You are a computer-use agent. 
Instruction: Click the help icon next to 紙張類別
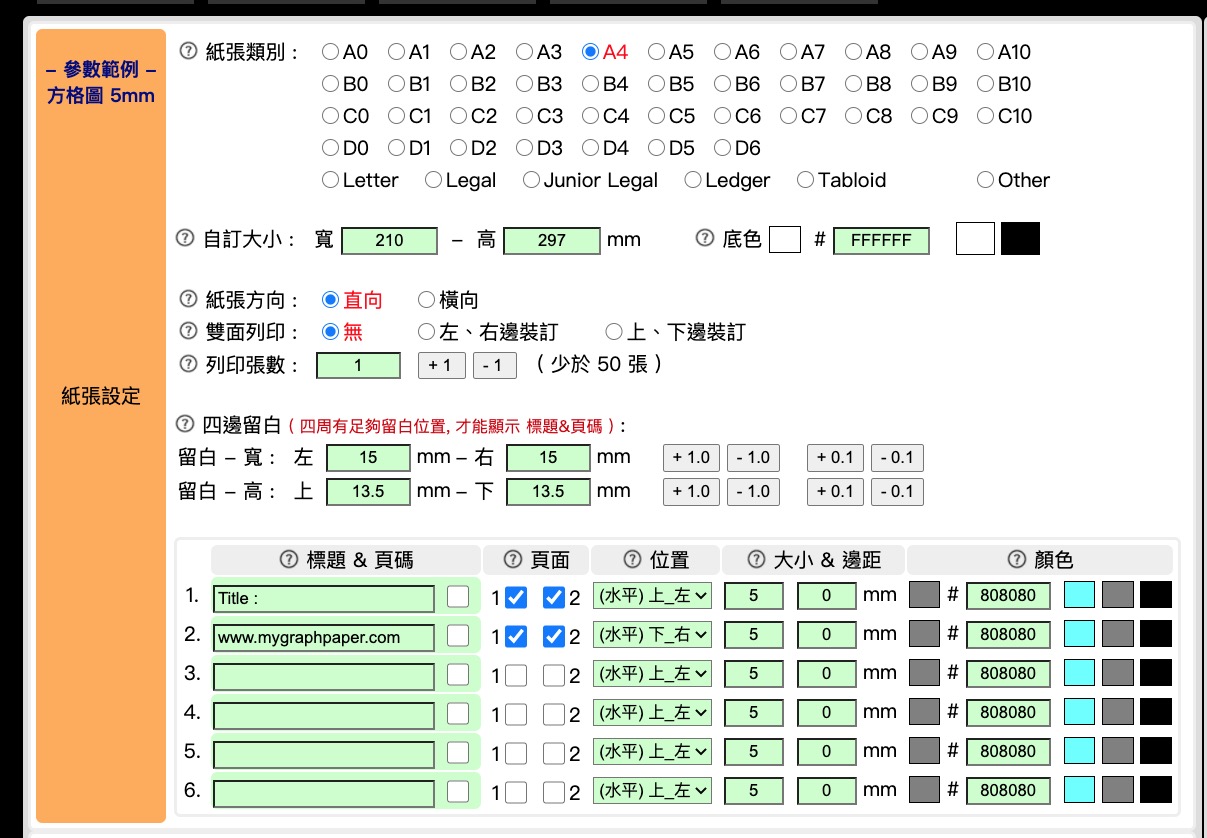(x=188, y=50)
